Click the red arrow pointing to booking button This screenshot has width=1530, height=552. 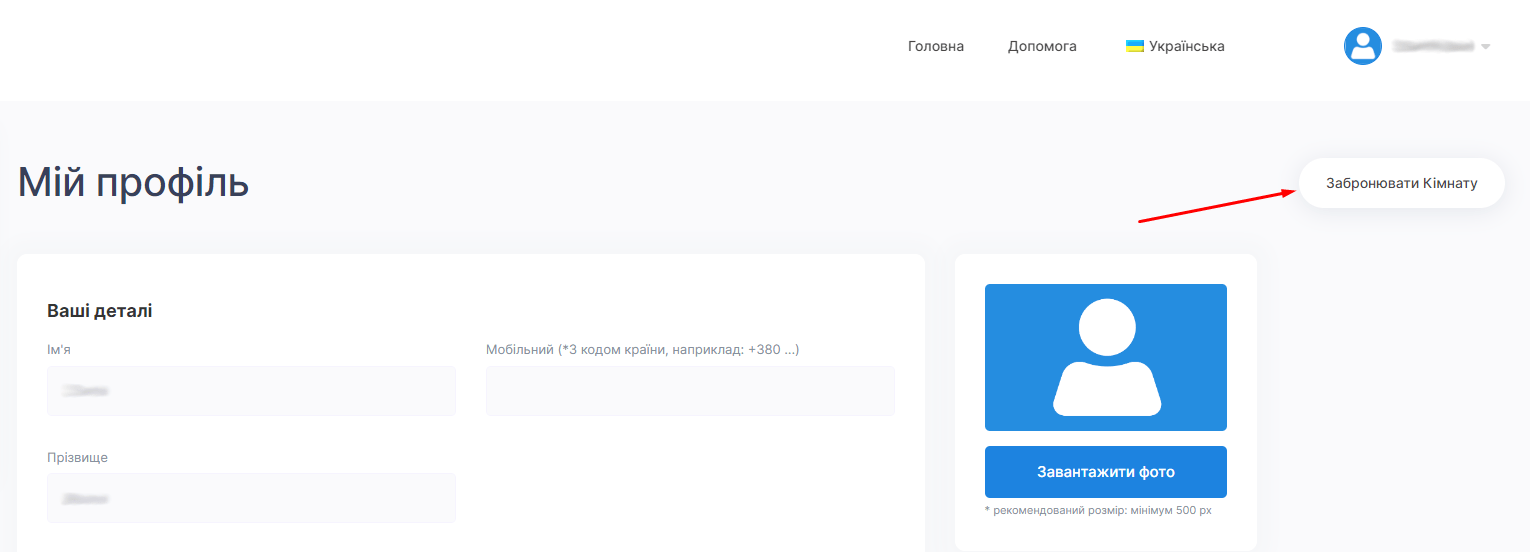click(x=1217, y=206)
